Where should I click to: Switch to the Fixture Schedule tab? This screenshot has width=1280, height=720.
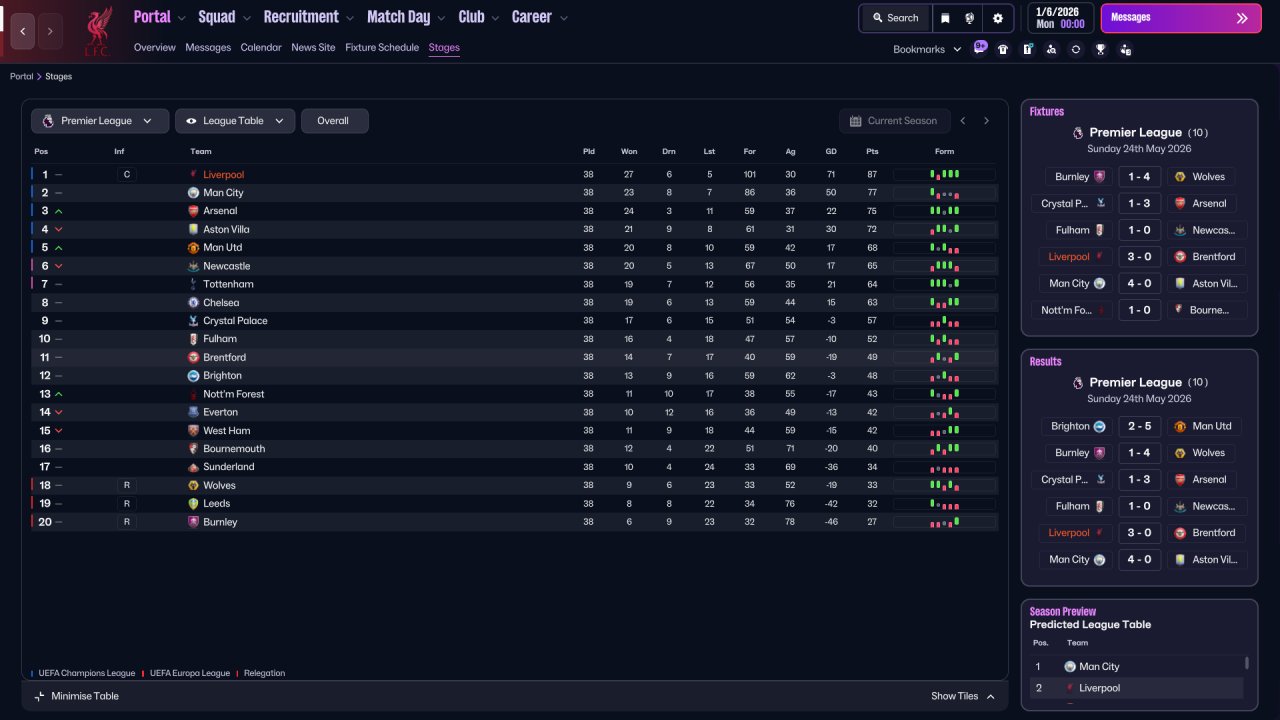coord(382,47)
